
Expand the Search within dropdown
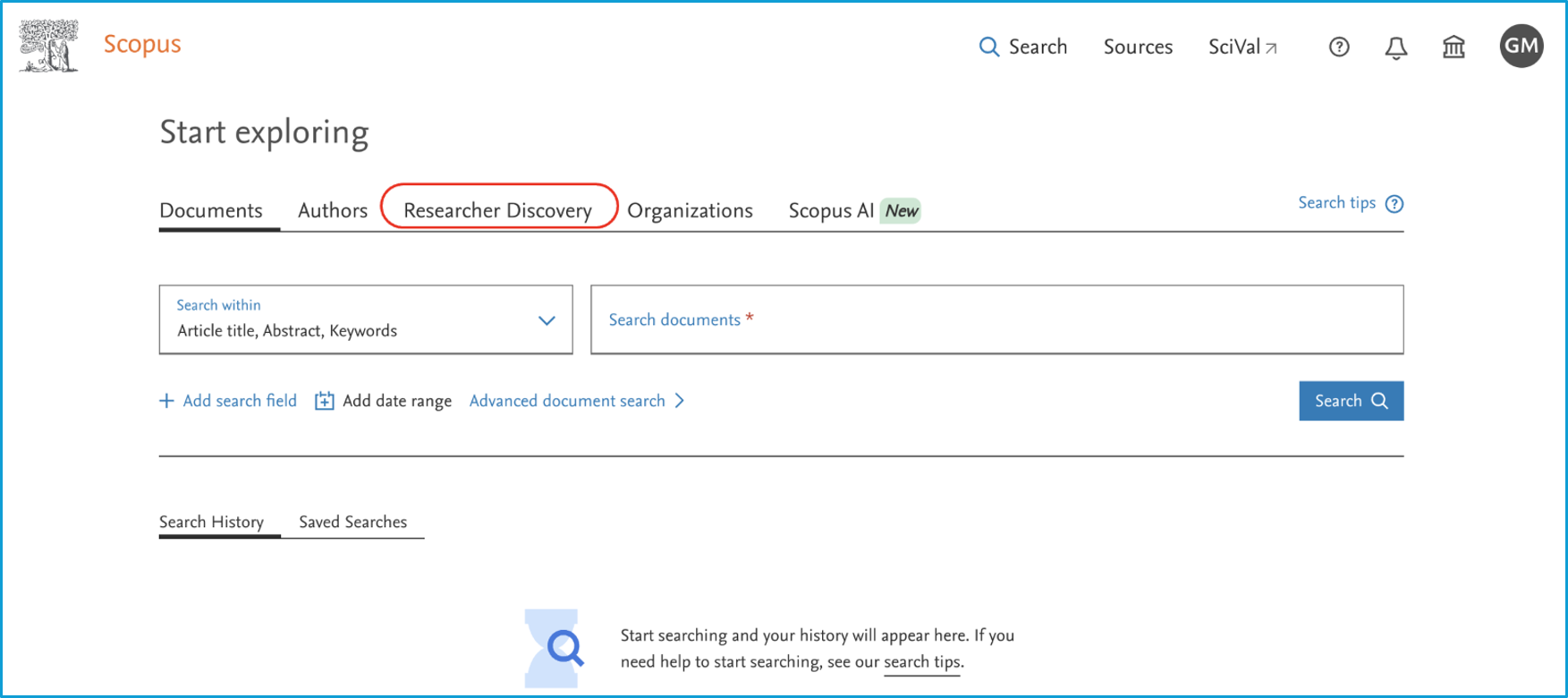(366, 319)
